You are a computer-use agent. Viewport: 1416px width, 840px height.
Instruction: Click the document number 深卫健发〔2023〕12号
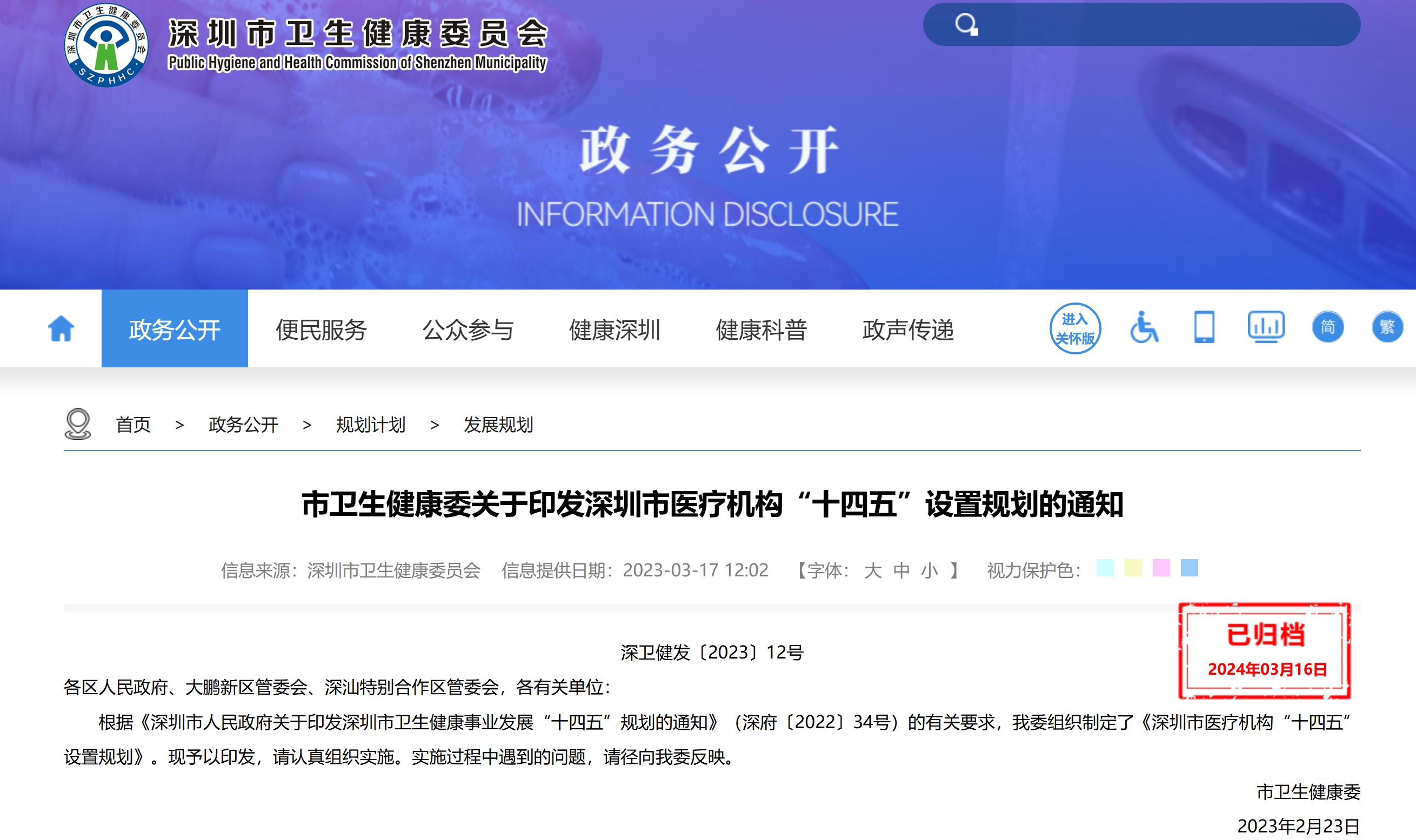click(712, 653)
